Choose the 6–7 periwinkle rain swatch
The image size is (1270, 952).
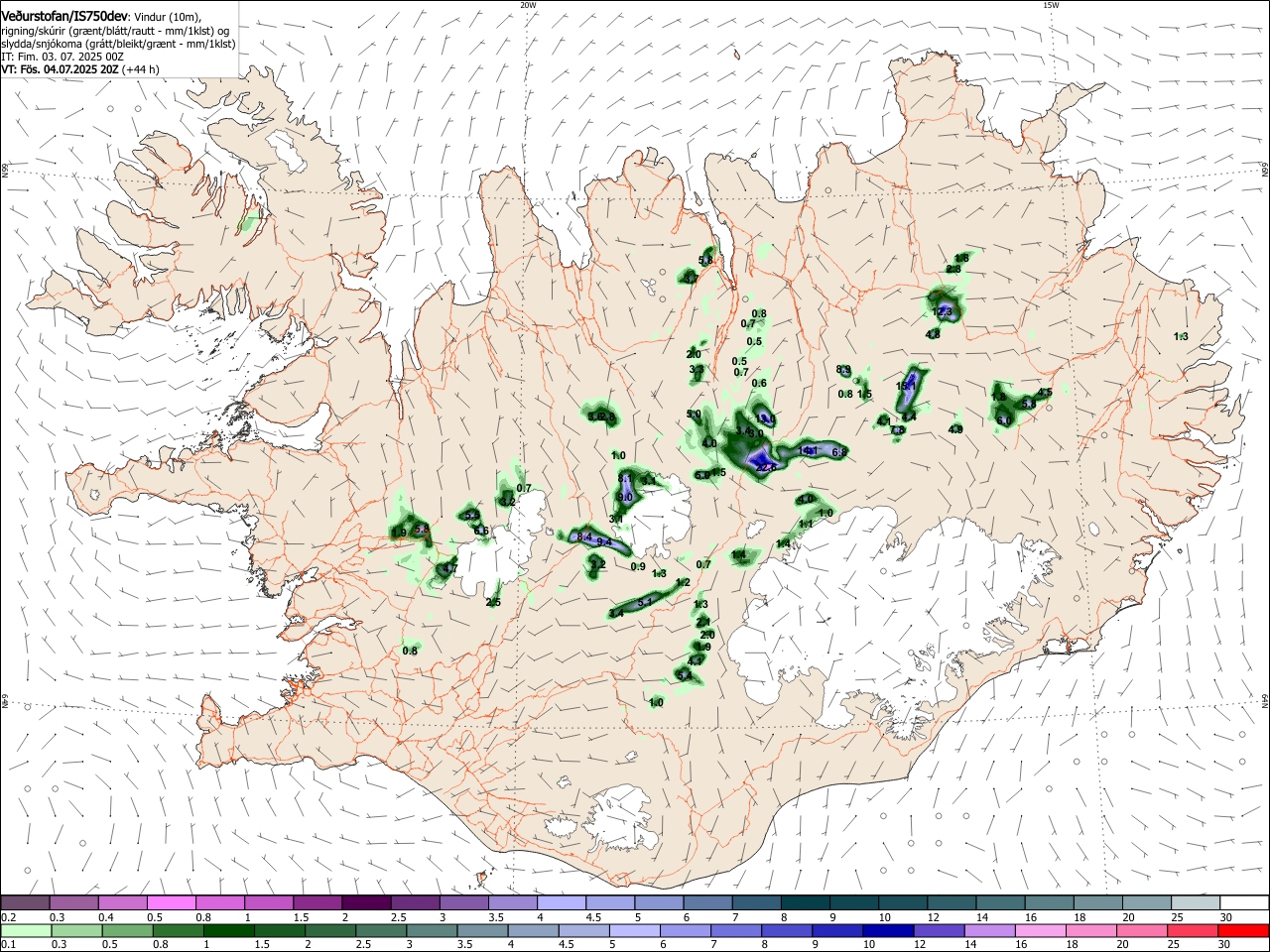685,930
